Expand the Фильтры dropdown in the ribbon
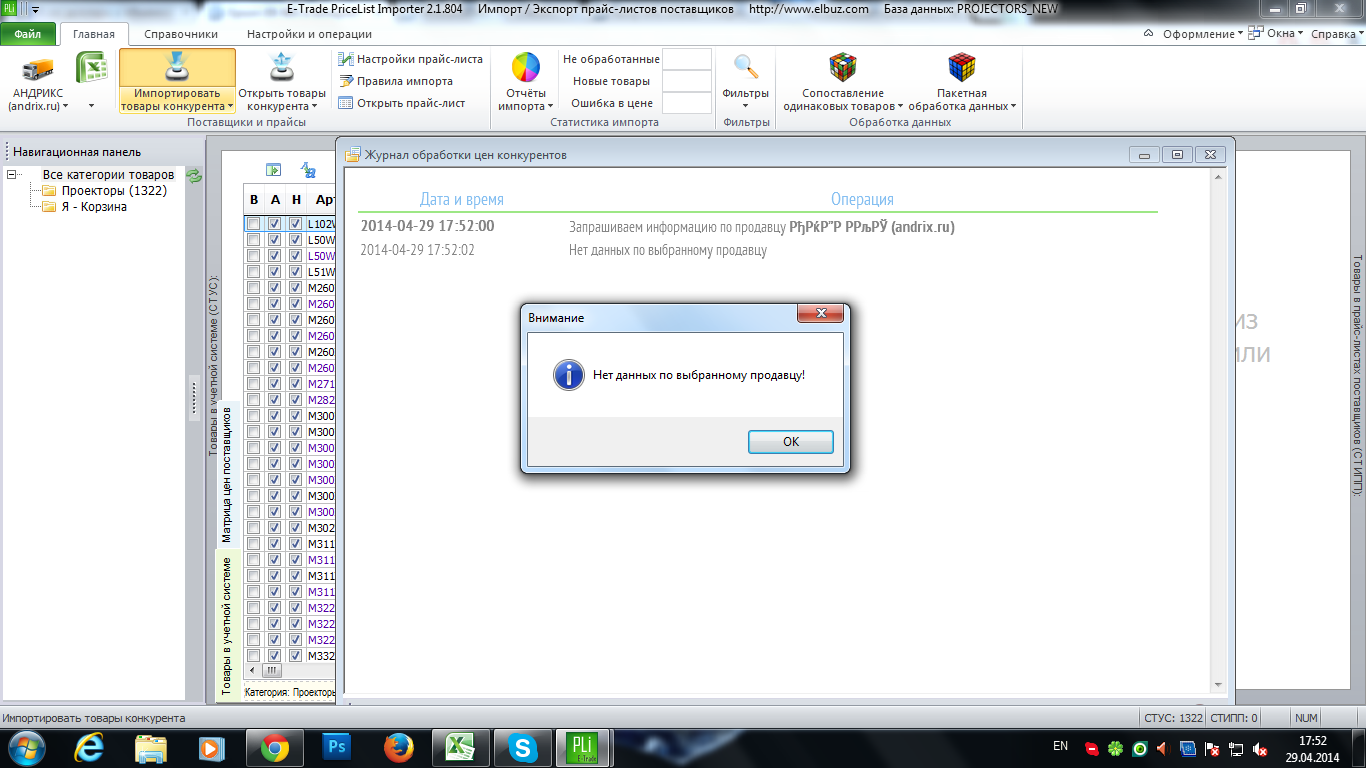The image size is (1366, 768). point(745,106)
